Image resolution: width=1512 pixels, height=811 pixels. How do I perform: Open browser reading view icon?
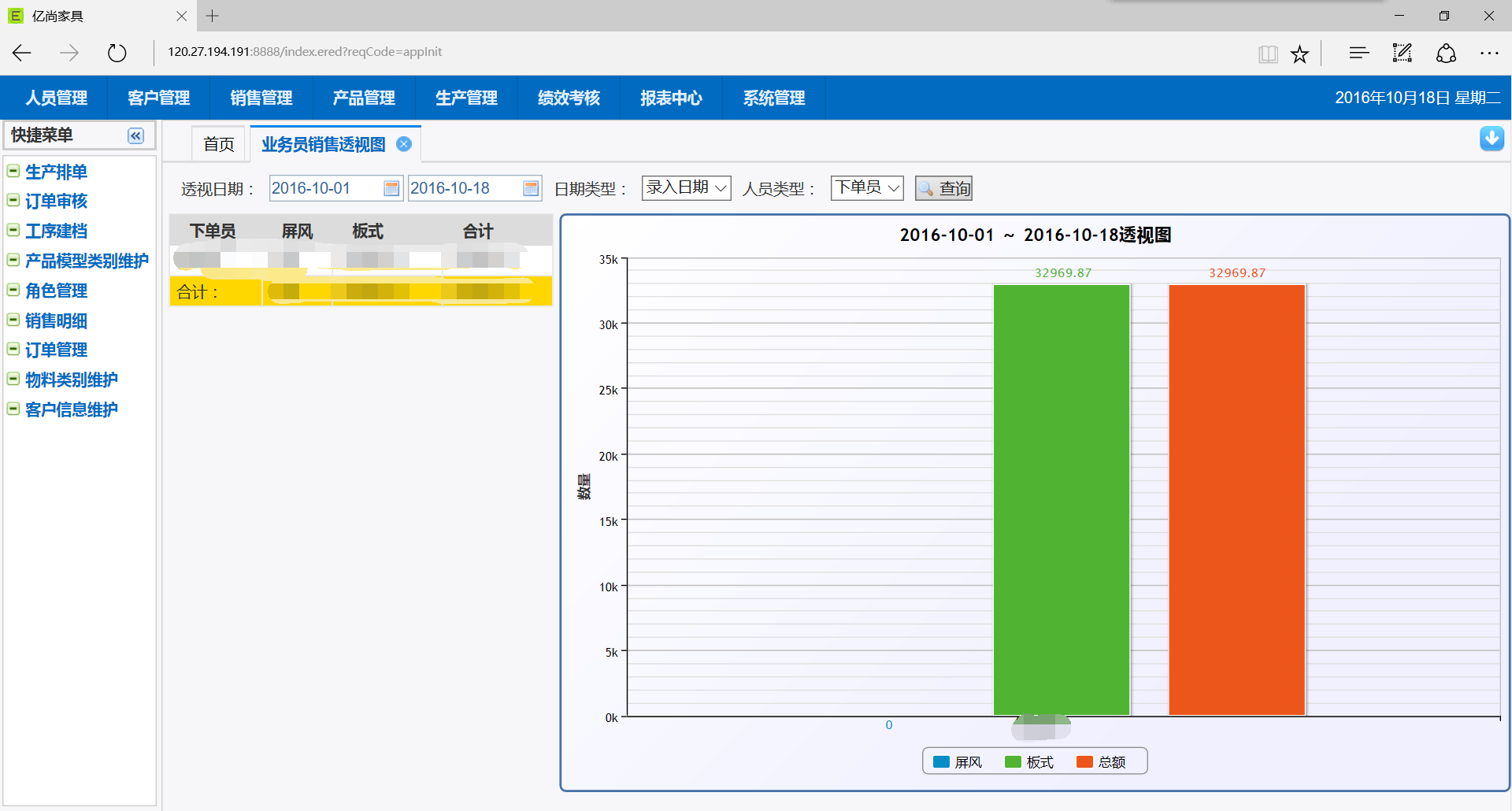(x=1267, y=54)
